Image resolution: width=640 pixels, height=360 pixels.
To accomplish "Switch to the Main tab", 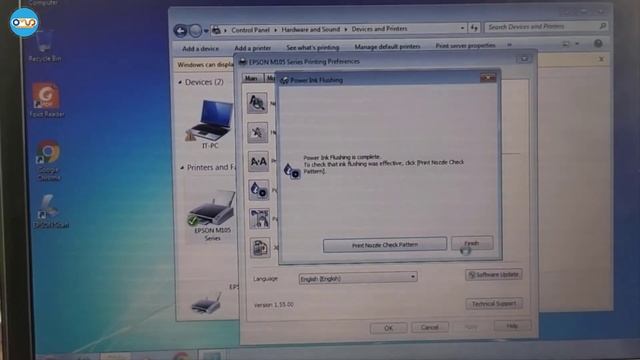I will click(x=252, y=78).
